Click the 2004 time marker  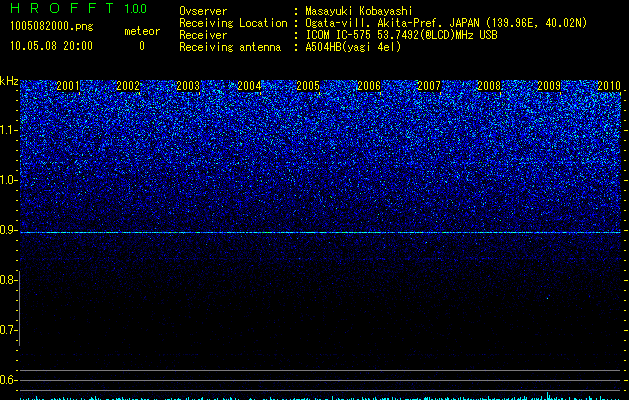tap(249, 86)
